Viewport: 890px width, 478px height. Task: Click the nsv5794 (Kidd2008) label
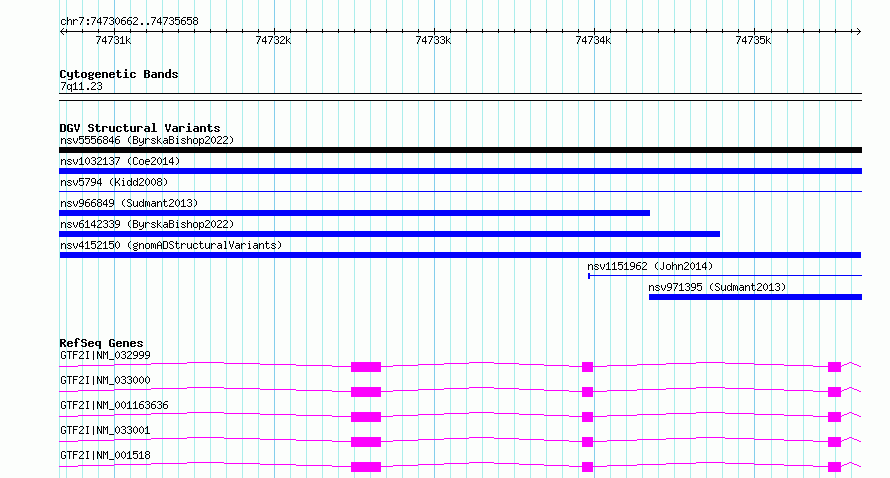114,182
